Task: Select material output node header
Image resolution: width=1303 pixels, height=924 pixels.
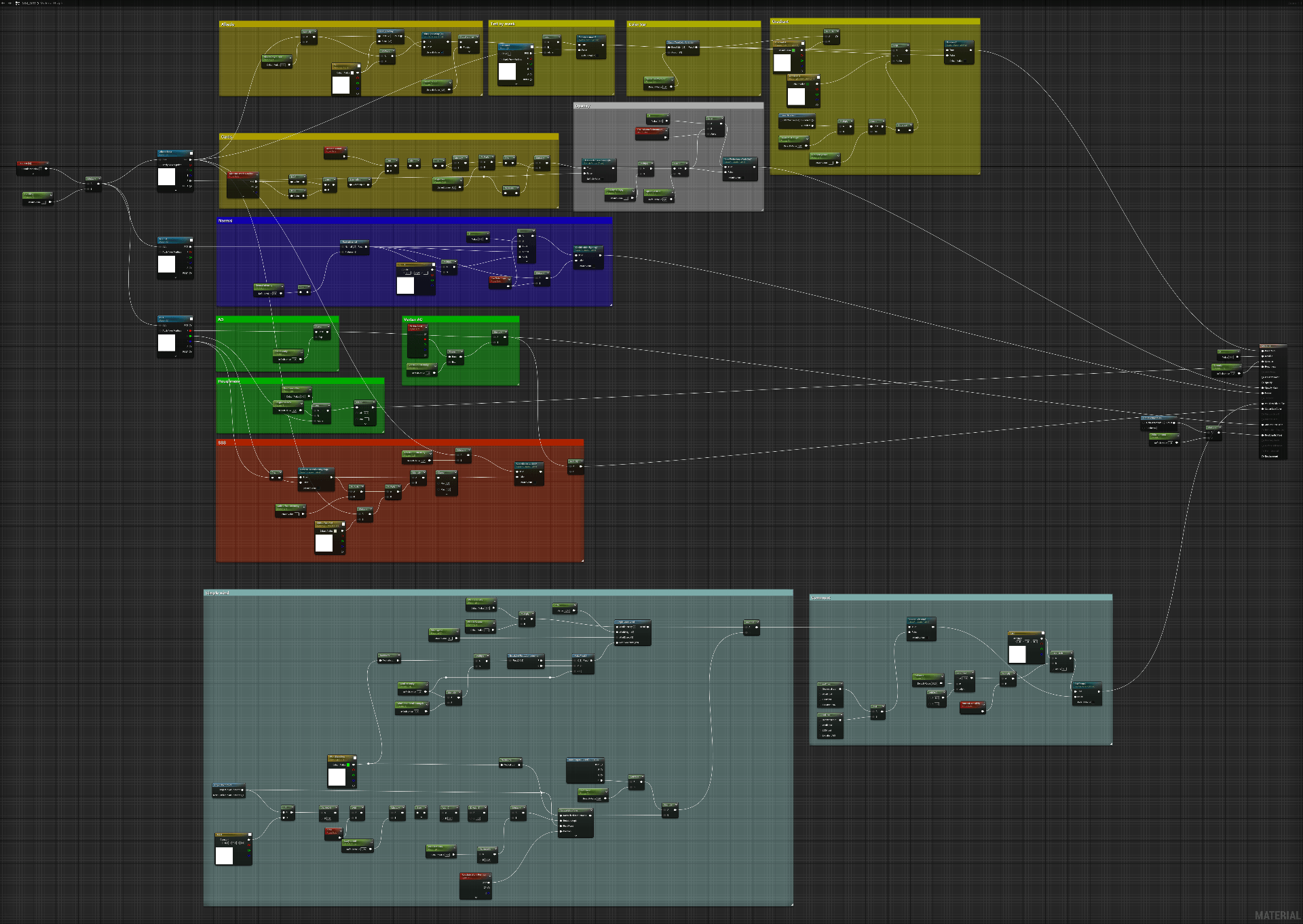Action: pos(1273,346)
